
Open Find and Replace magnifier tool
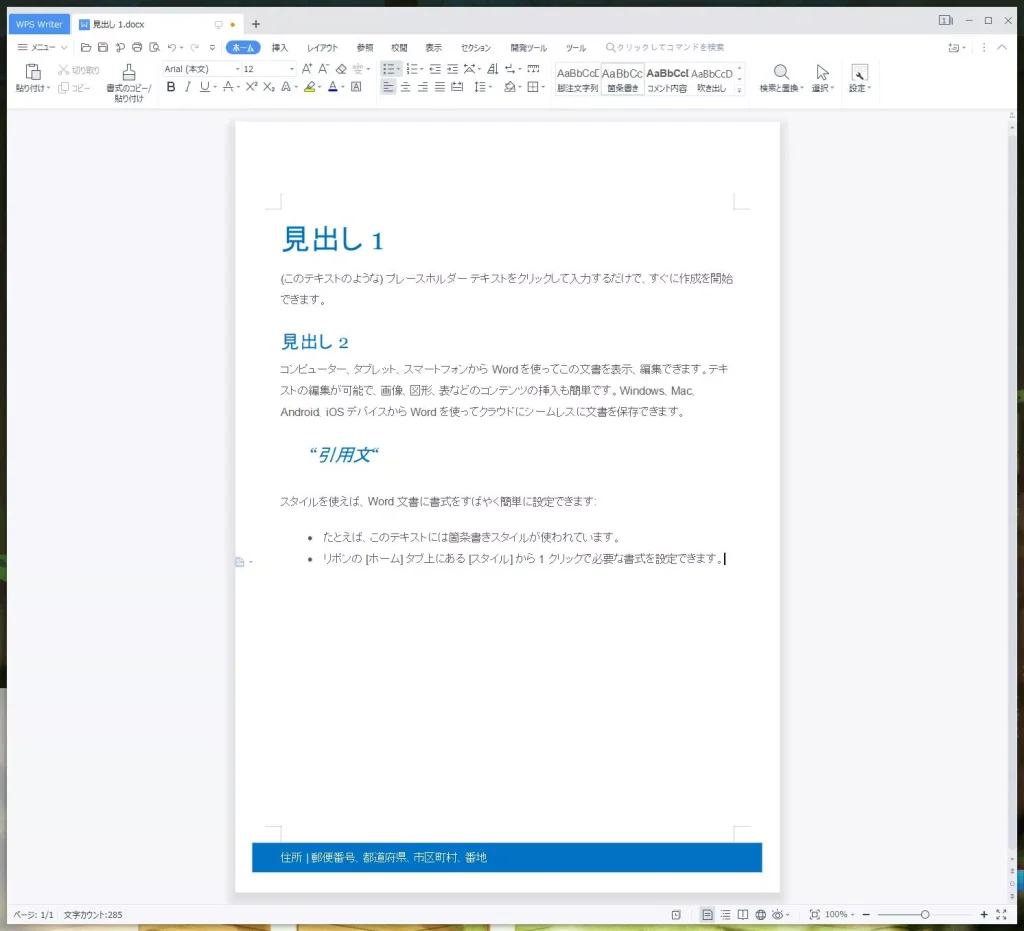[781, 73]
